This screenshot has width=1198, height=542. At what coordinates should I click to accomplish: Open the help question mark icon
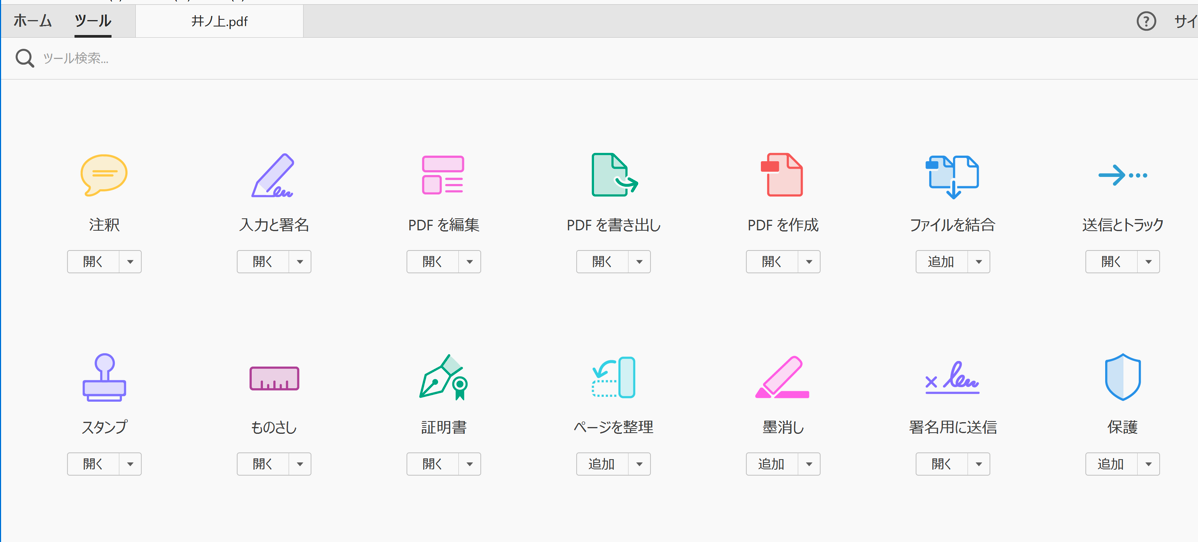click(1147, 21)
